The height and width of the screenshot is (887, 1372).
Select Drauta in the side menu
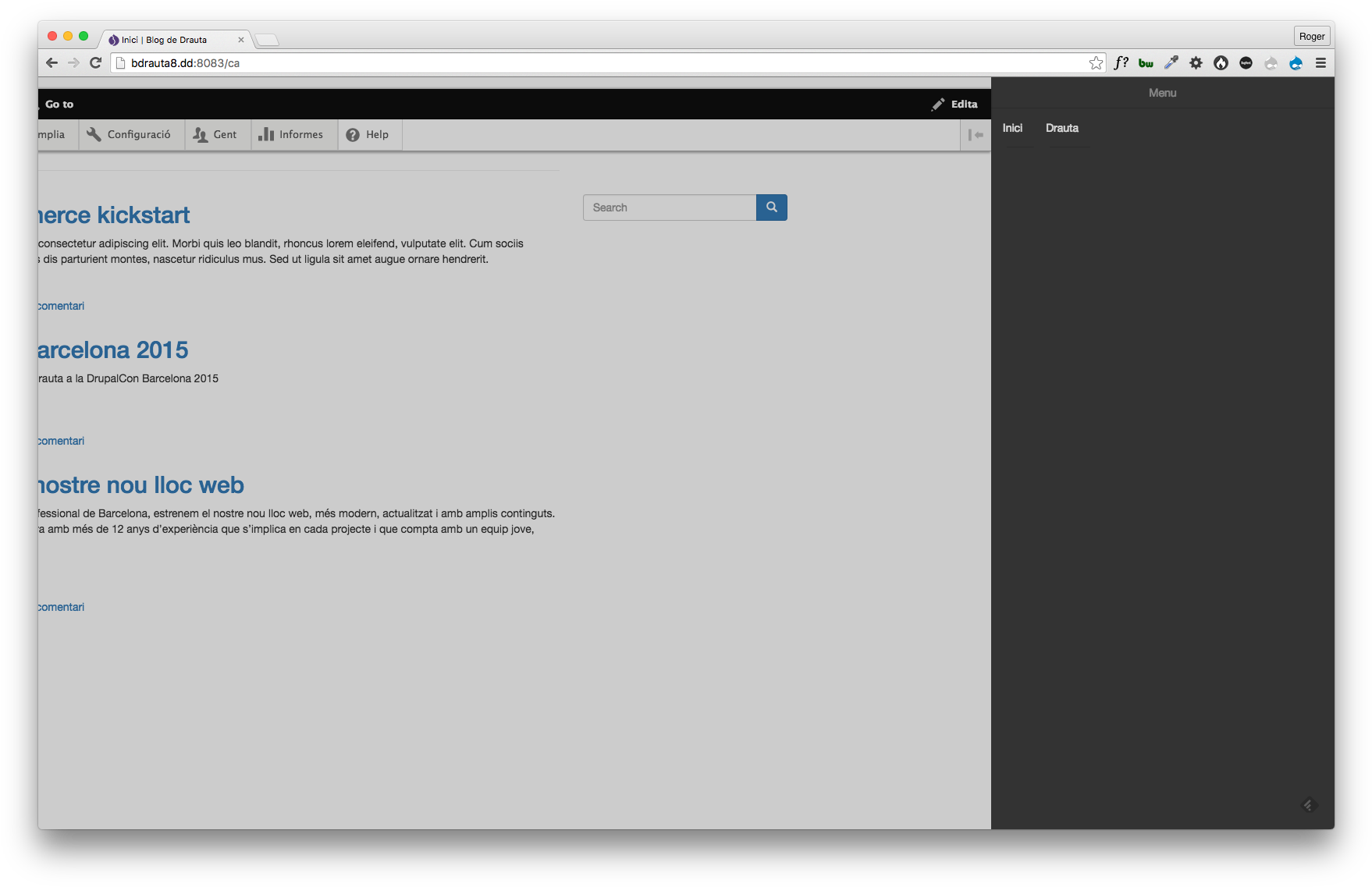[1061, 128]
